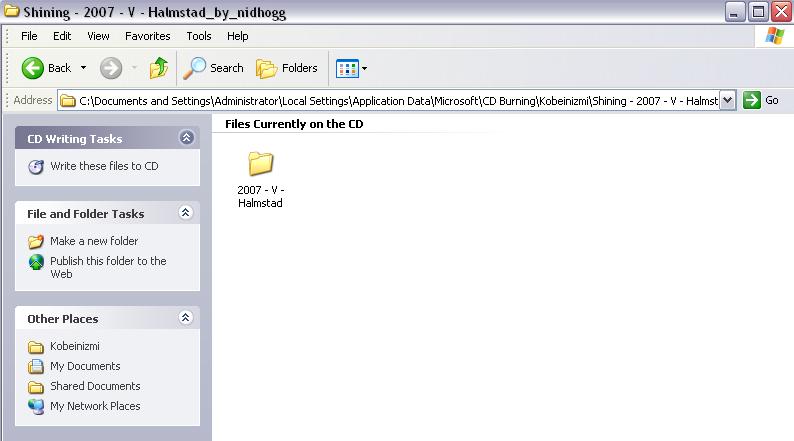The height and width of the screenshot is (441, 794).
Task: Close the Explorer window
Action: click(782, 11)
